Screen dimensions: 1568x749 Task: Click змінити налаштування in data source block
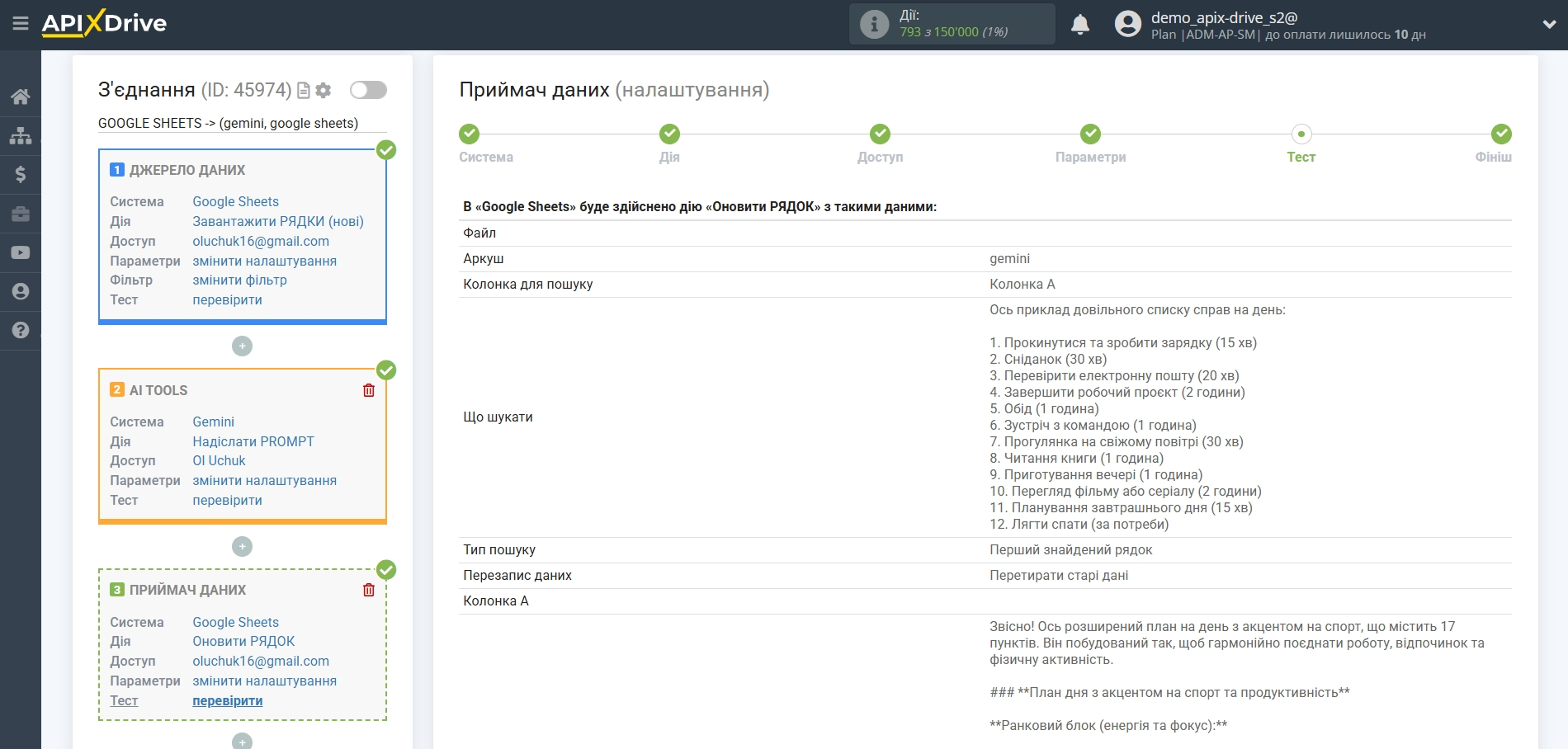pyautogui.click(x=264, y=261)
